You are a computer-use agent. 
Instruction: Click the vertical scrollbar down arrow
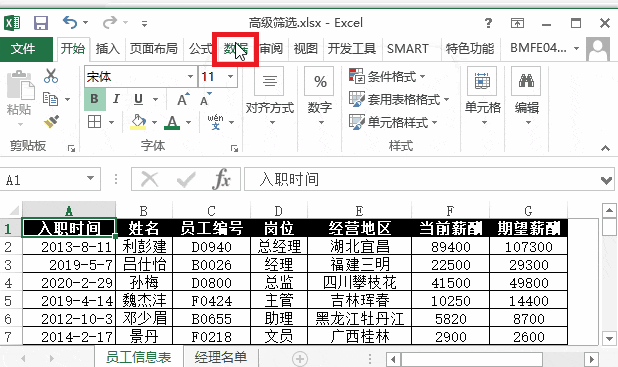coord(609,338)
